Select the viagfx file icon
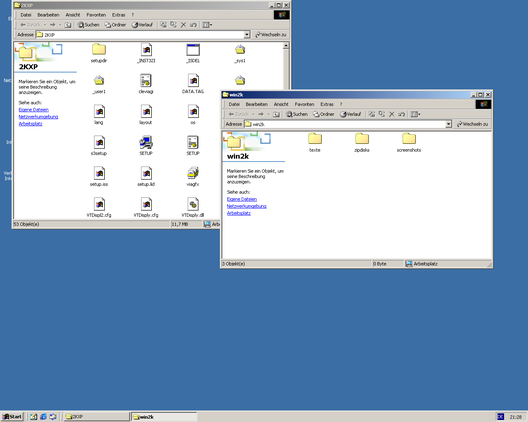This screenshot has width=528, height=422. click(x=193, y=173)
